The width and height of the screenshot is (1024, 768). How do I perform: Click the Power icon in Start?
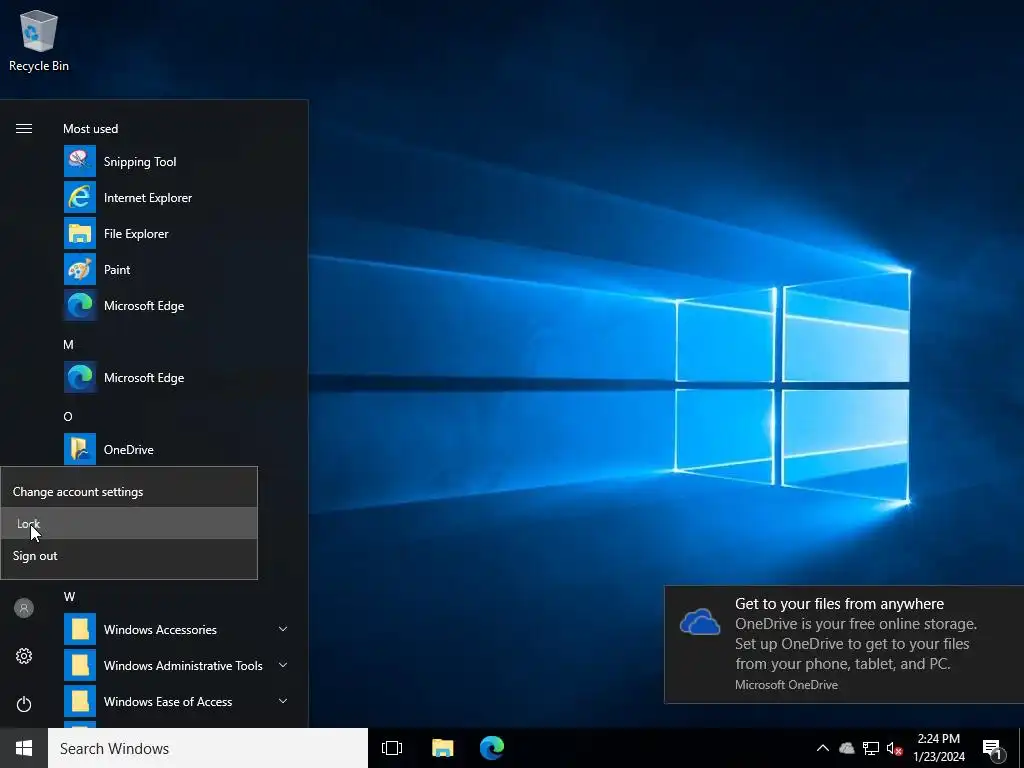point(24,704)
